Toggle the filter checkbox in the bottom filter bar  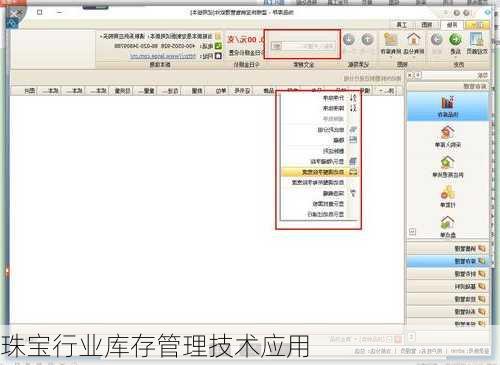coord(389,339)
